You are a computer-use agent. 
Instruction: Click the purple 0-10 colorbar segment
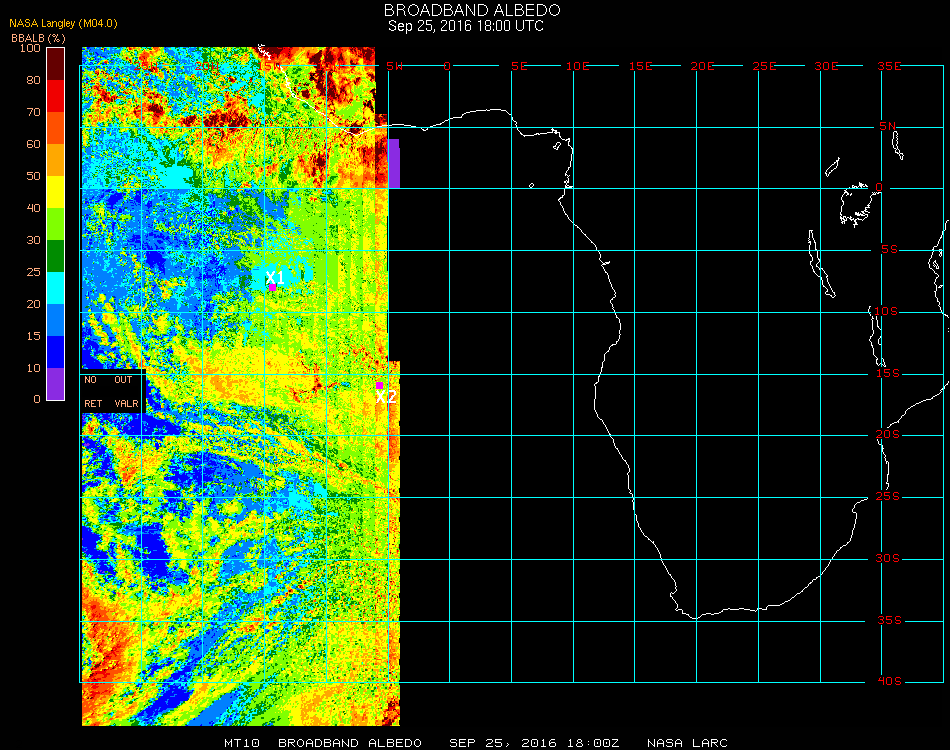(56, 384)
